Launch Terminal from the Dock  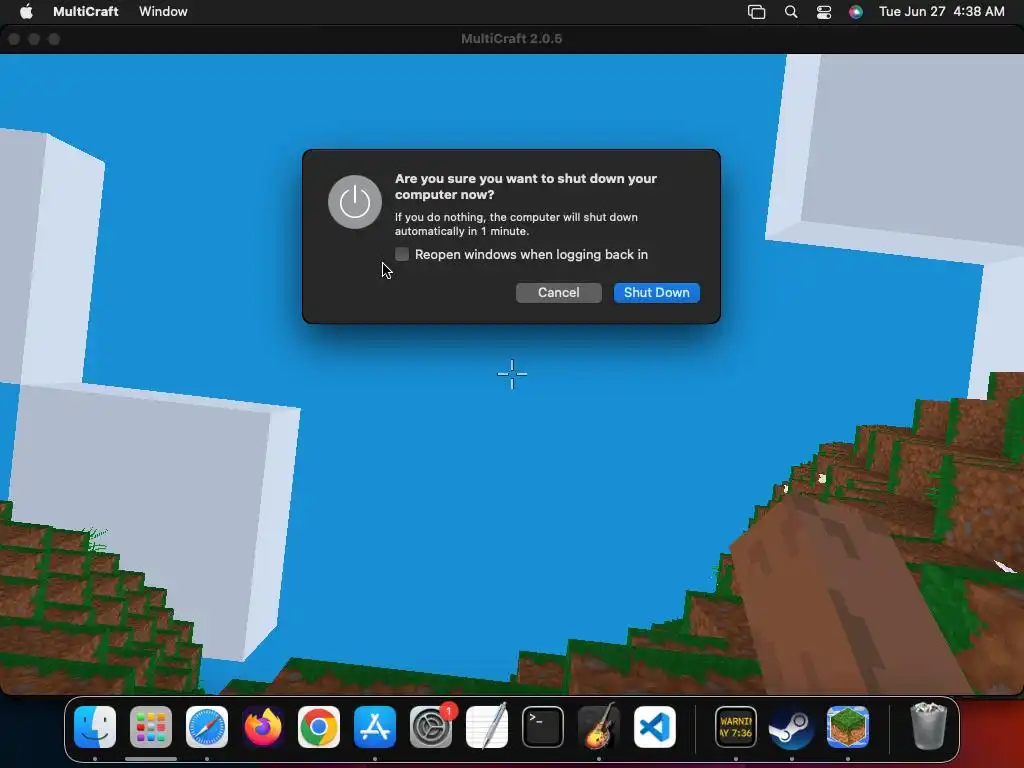tap(543, 727)
